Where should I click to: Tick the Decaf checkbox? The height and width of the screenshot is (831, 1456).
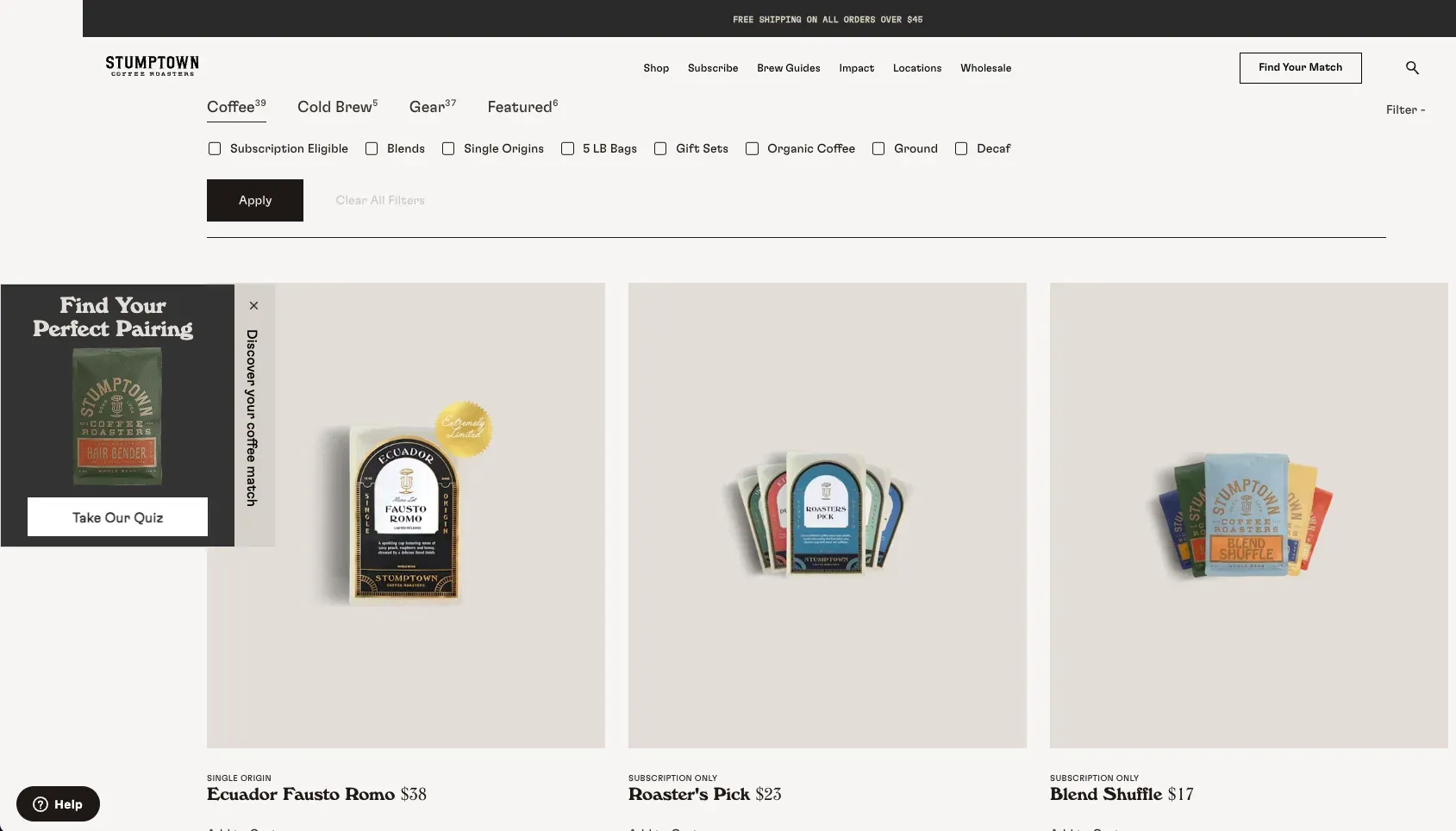pyautogui.click(x=961, y=148)
